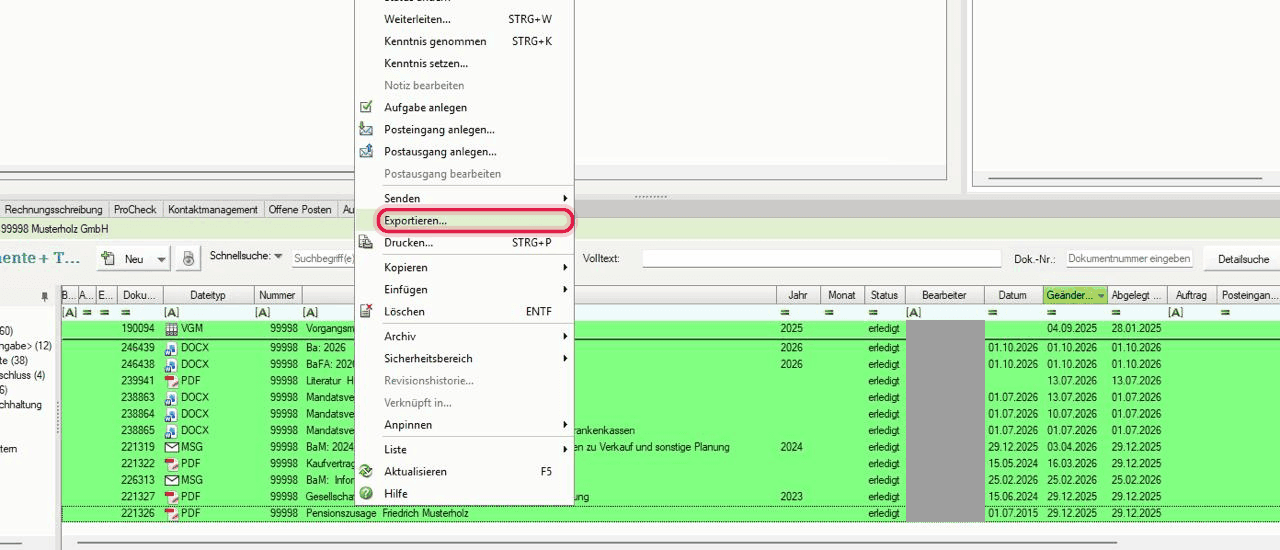Viewport: 1280px width, 550px height.
Task: Sort by the Auftrag column header
Action: (1191, 296)
